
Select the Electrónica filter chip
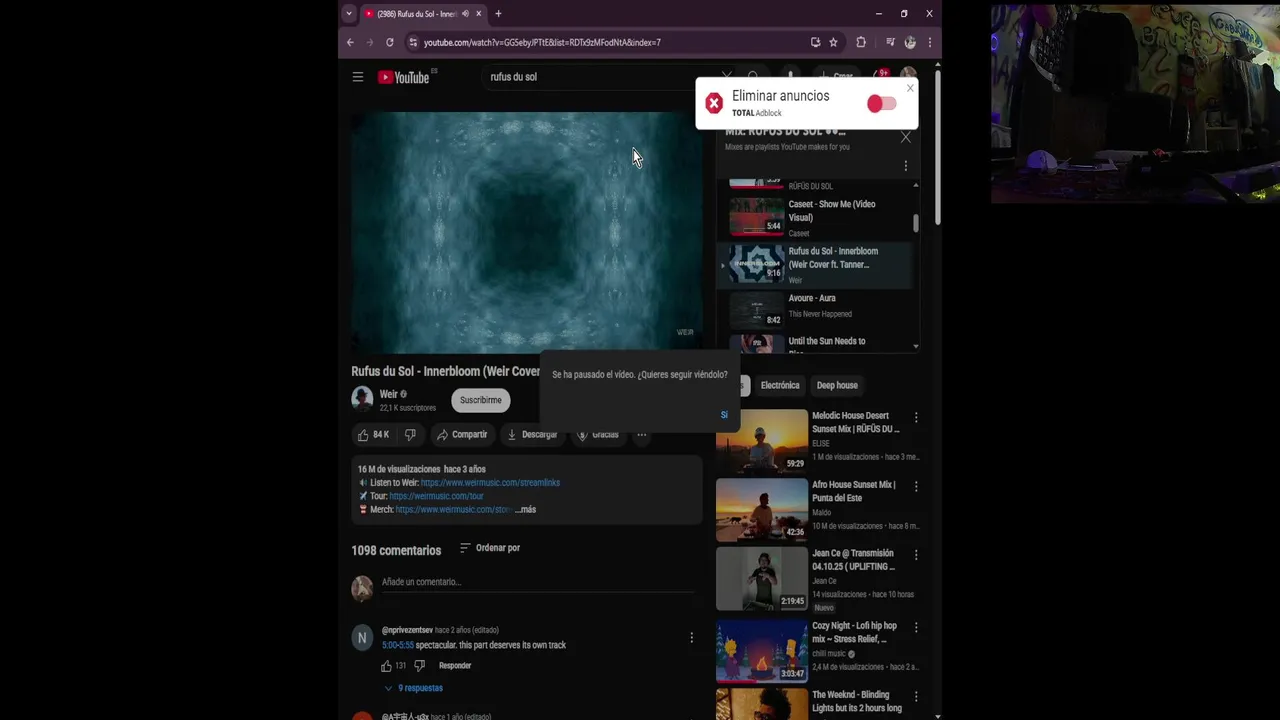[x=780, y=385]
